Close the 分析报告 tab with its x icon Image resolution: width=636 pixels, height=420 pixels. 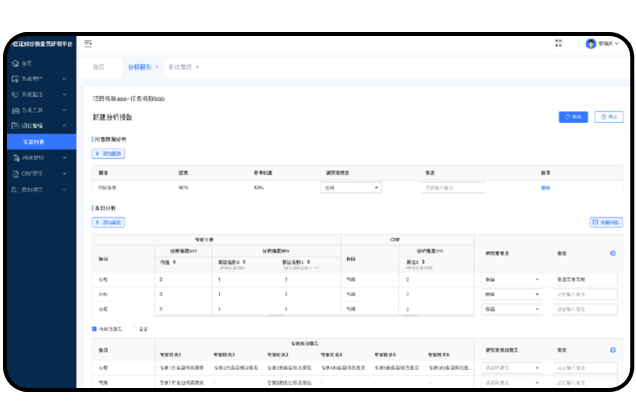157,67
